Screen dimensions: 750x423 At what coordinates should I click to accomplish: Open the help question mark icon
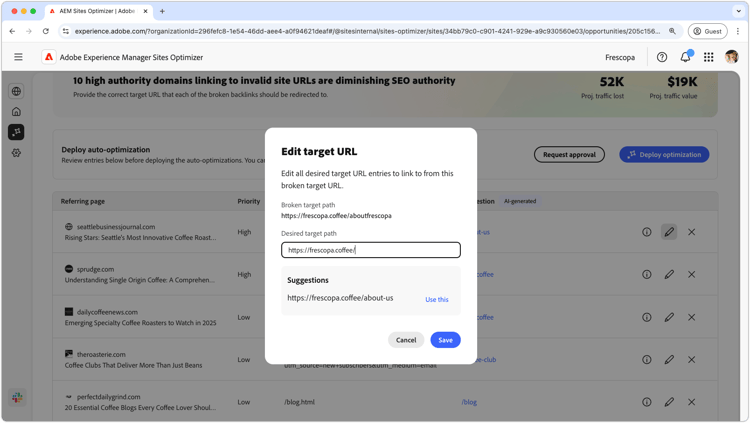coord(662,57)
